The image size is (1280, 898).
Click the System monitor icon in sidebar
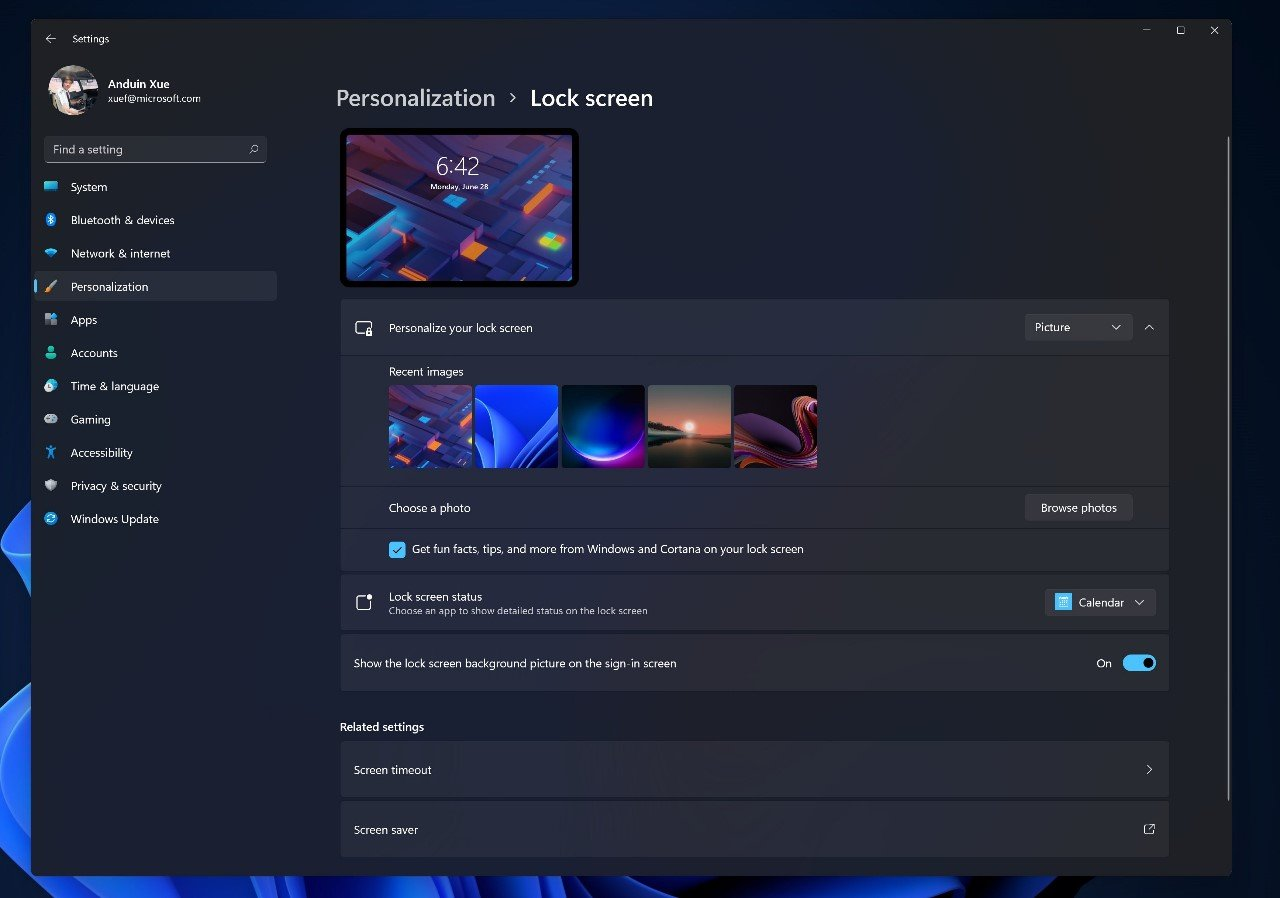51,187
